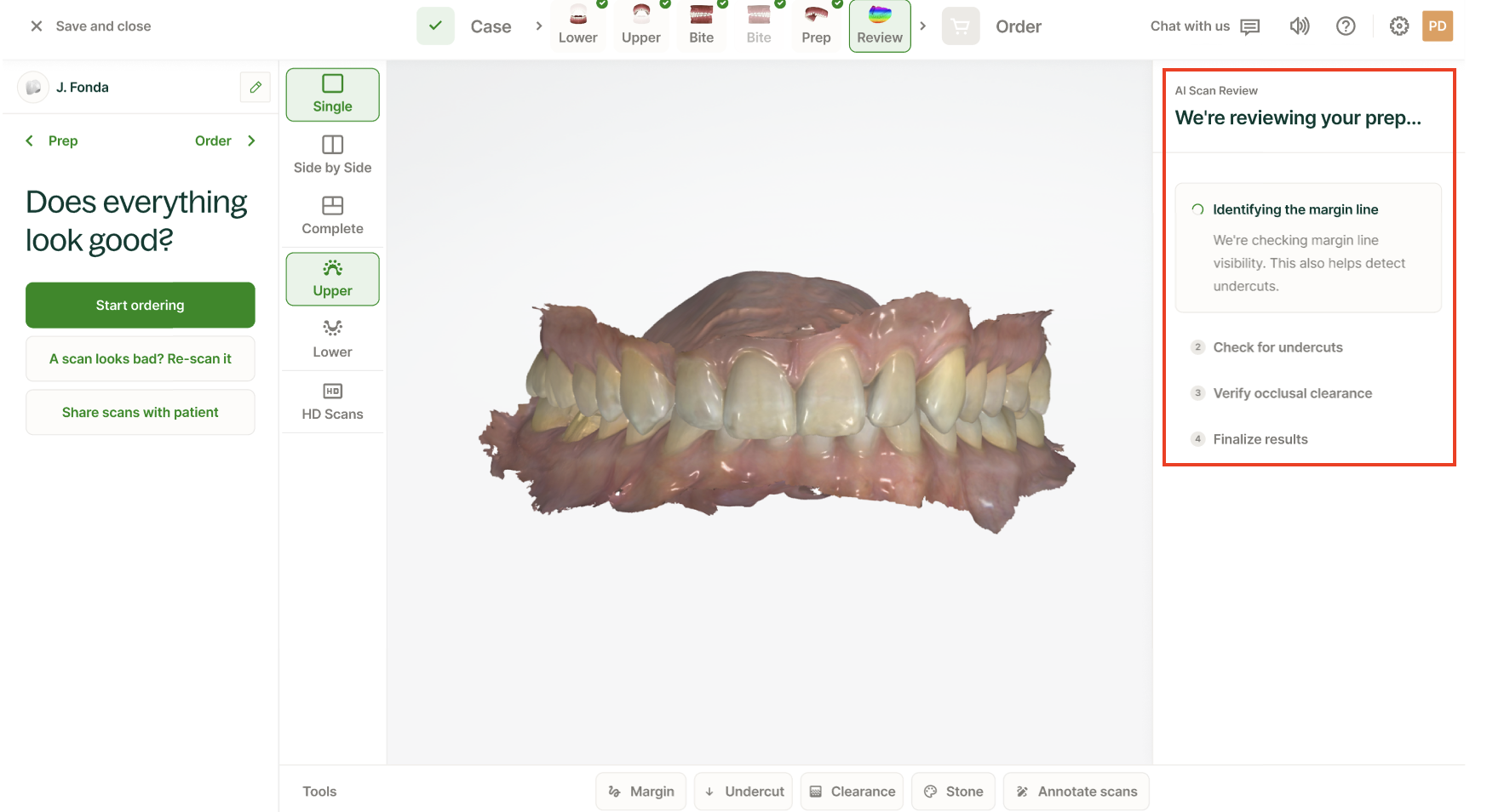Open the settings gear icon
The height and width of the screenshot is (812, 1487).
(x=1399, y=26)
